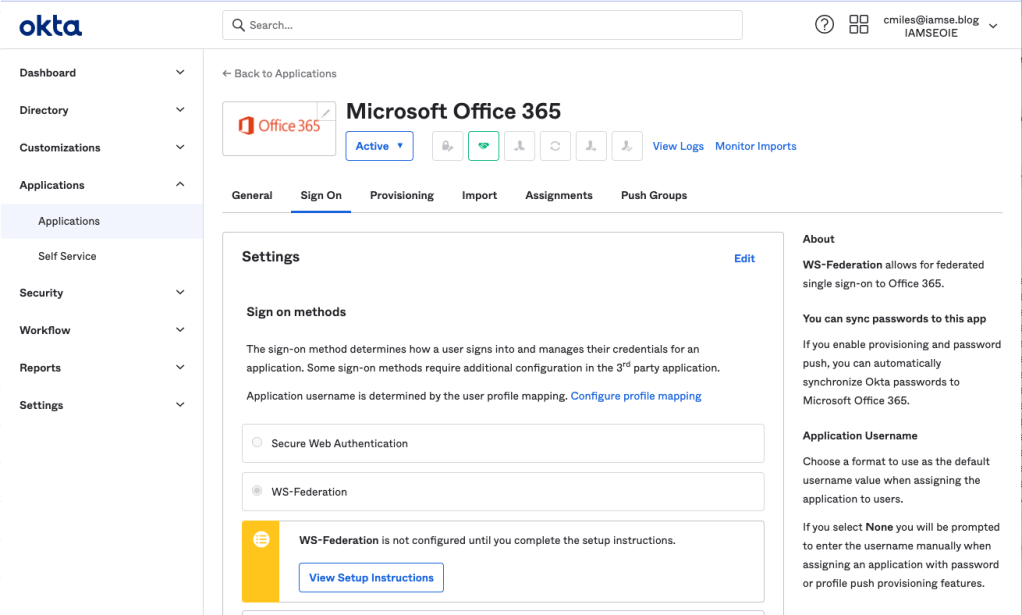Image resolution: width=1022 pixels, height=615 pixels.
Task: Click the Okta logo
Action: tap(51, 26)
